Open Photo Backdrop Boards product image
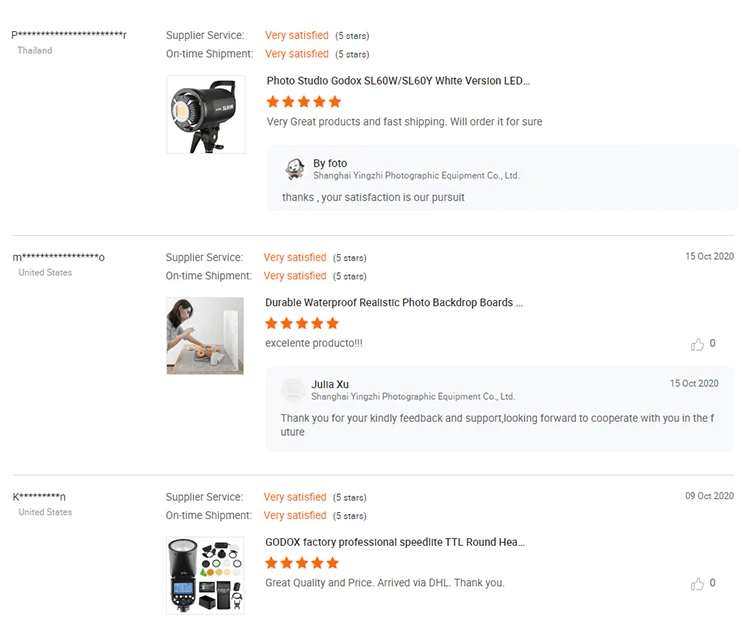Image resolution: width=750 pixels, height=630 pixels. coord(205,336)
